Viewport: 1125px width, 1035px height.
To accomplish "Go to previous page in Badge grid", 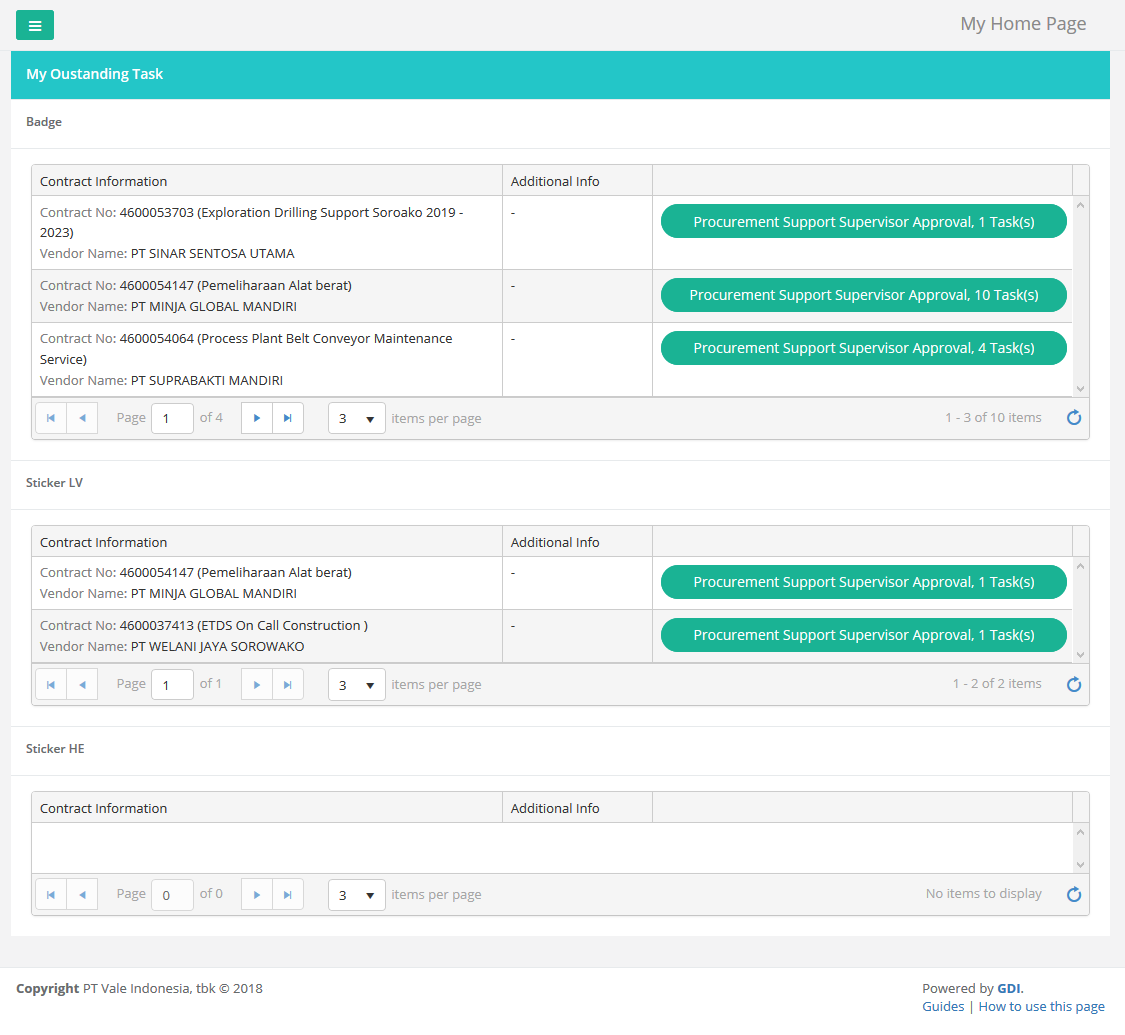I will (x=82, y=418).
